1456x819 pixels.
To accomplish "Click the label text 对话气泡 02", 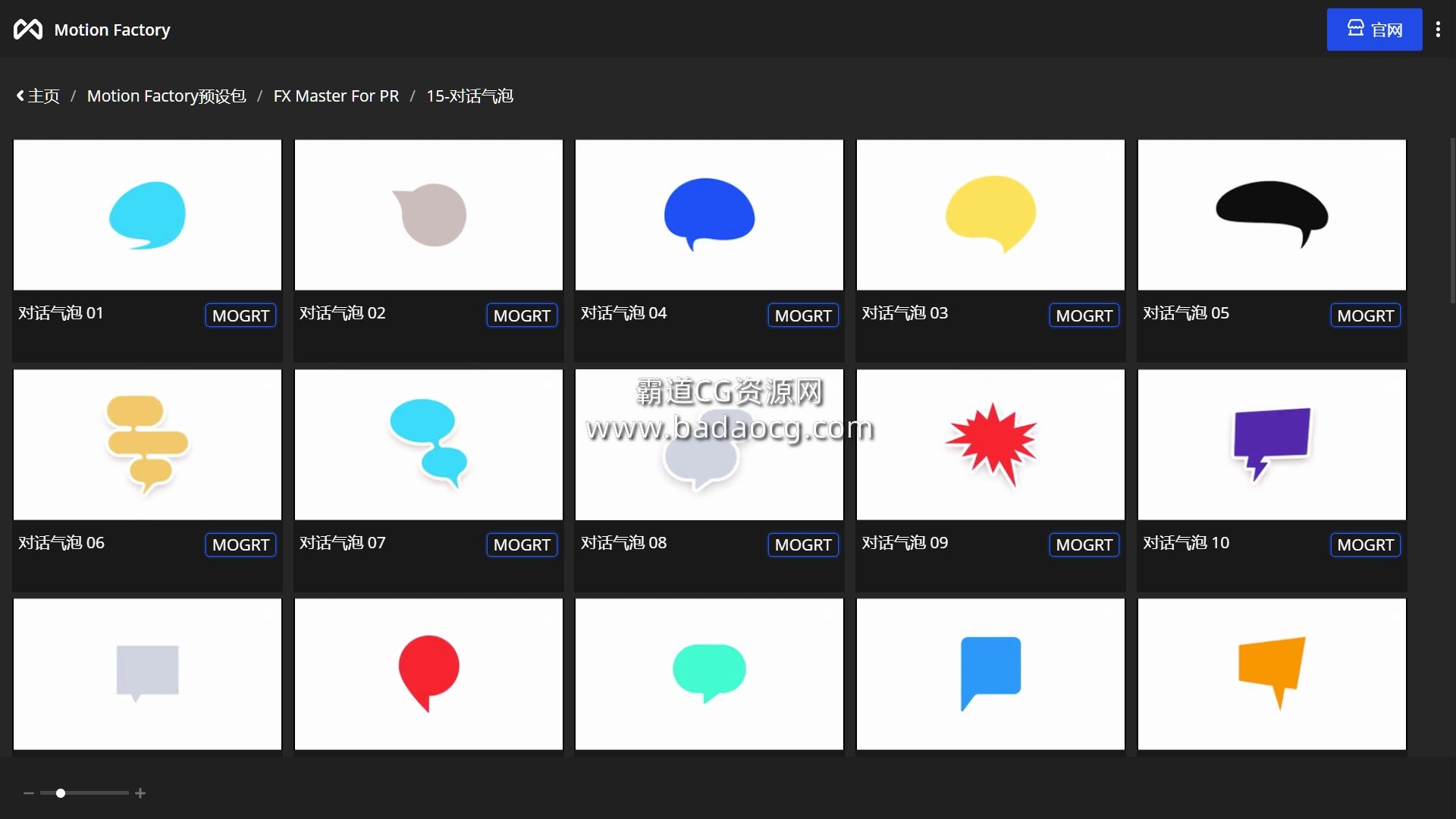I will (342, 313).
